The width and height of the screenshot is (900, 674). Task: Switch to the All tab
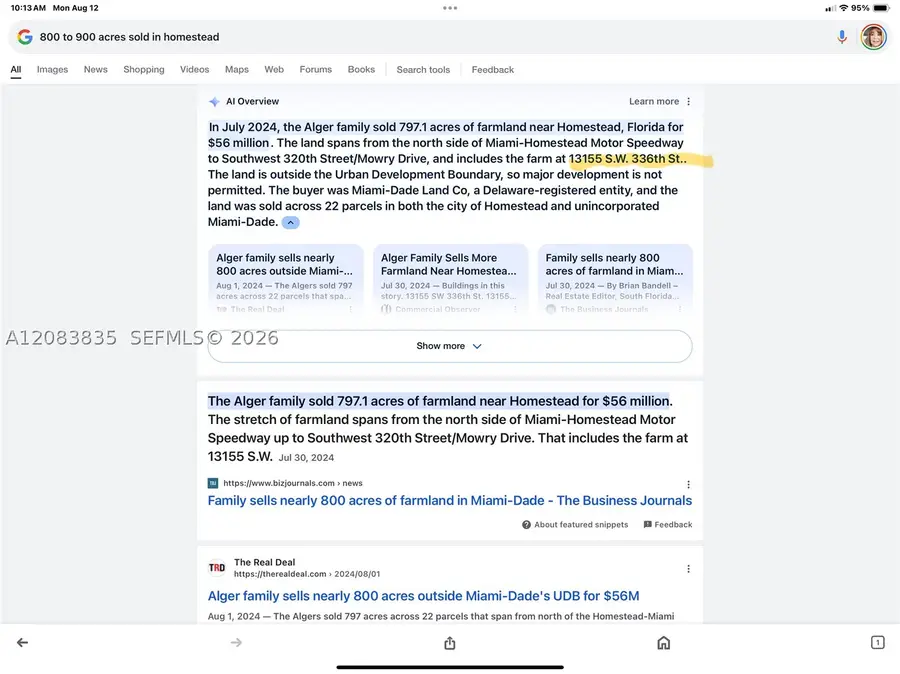(x=15, y=69)
